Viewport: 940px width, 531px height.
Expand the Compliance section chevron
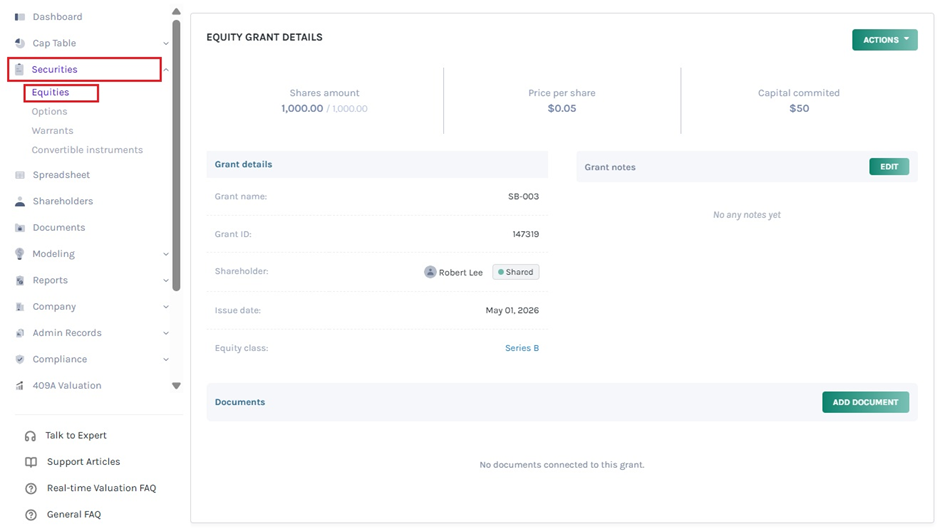click(x=165, y=360)
